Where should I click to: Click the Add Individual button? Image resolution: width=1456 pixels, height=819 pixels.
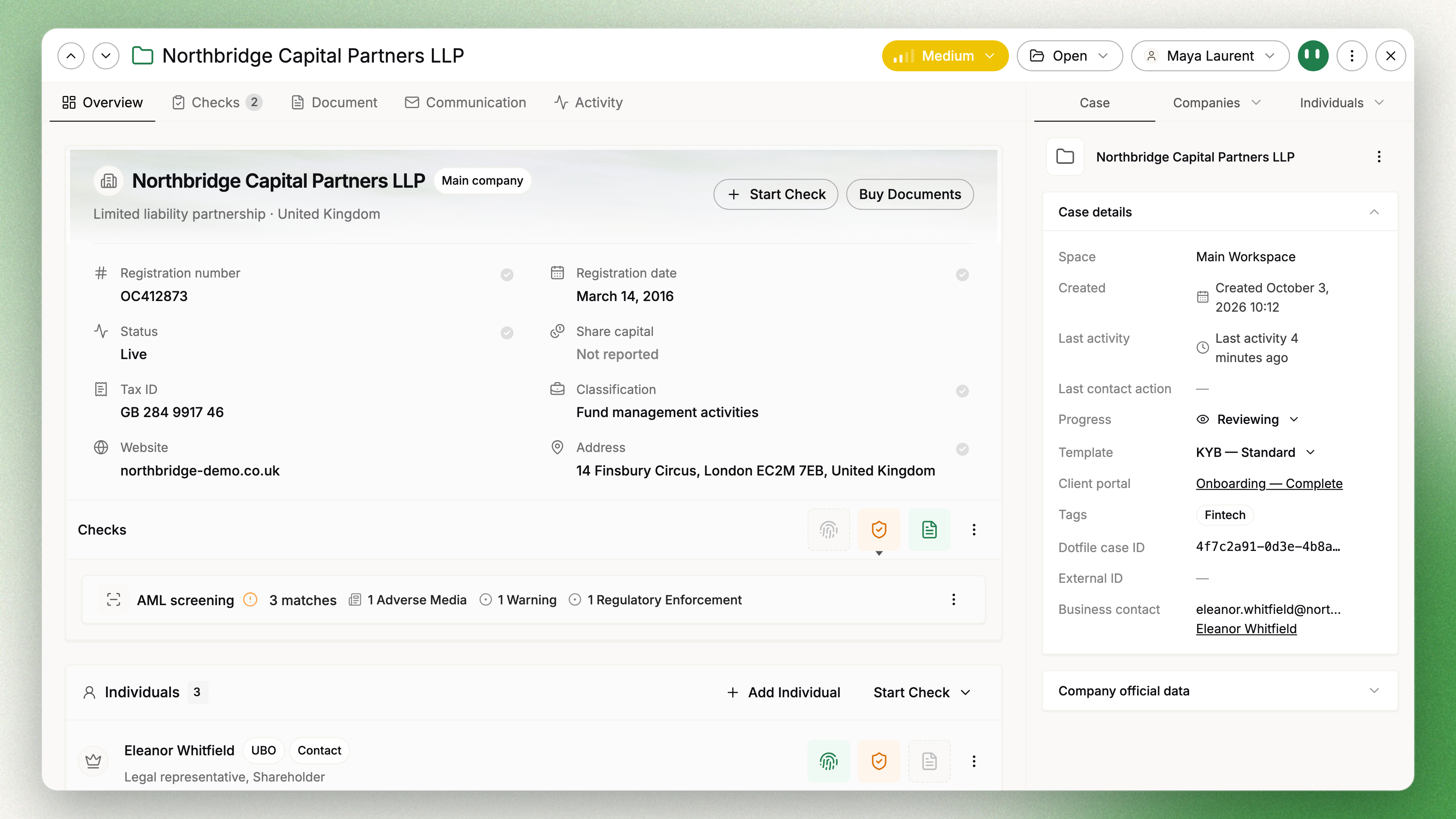(783, 692)
